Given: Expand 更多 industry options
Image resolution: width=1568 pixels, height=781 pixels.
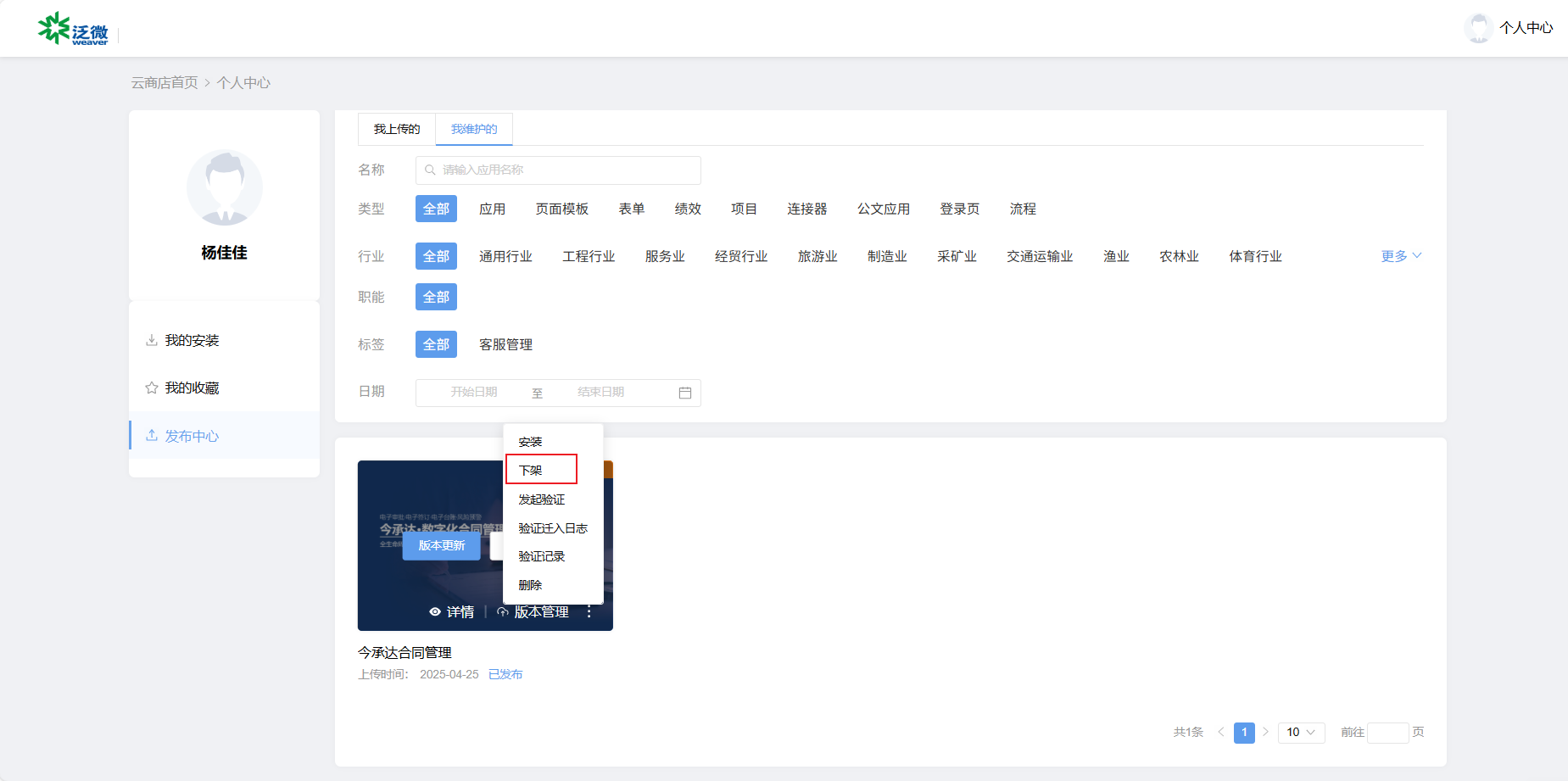Looking at the screenshot, I should tap(1401, 256).
